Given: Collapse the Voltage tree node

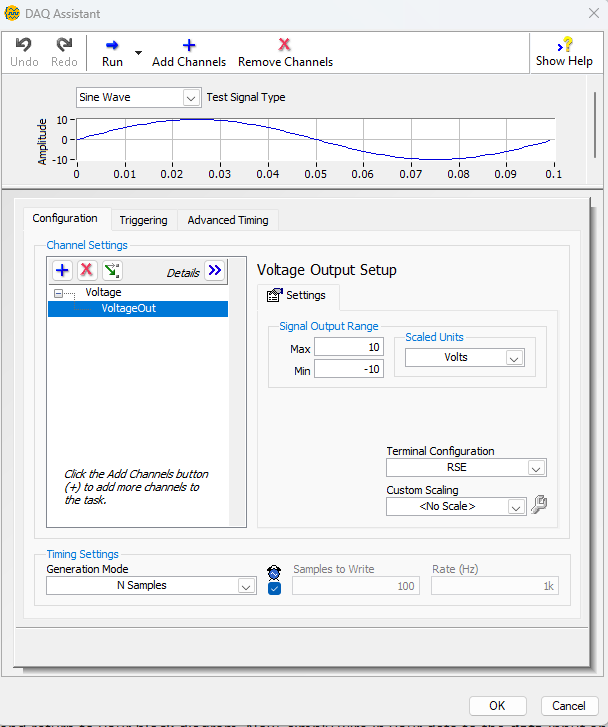Looking at the screenshot, I should (x=60, y=293).
